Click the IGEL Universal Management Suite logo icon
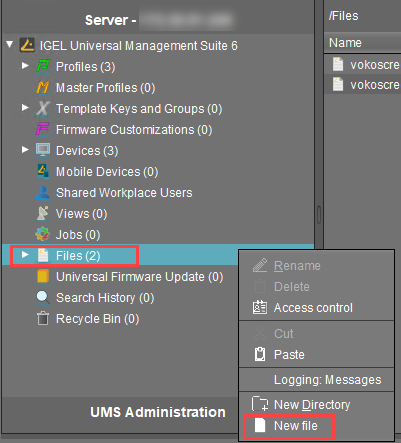The image size is (401, 443). tap(27, 45)
